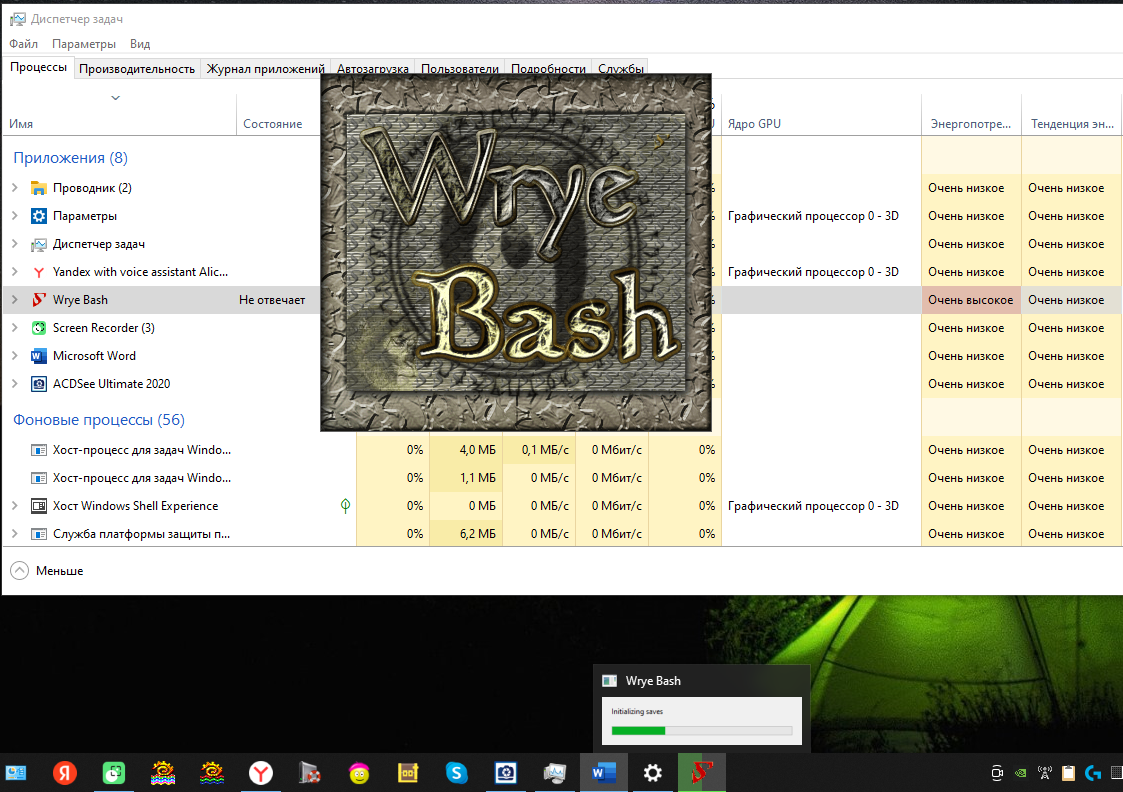Open the Файл menu
This screenshot has height=792, width=1123.
pyautogui.click(x=24, y=44)
